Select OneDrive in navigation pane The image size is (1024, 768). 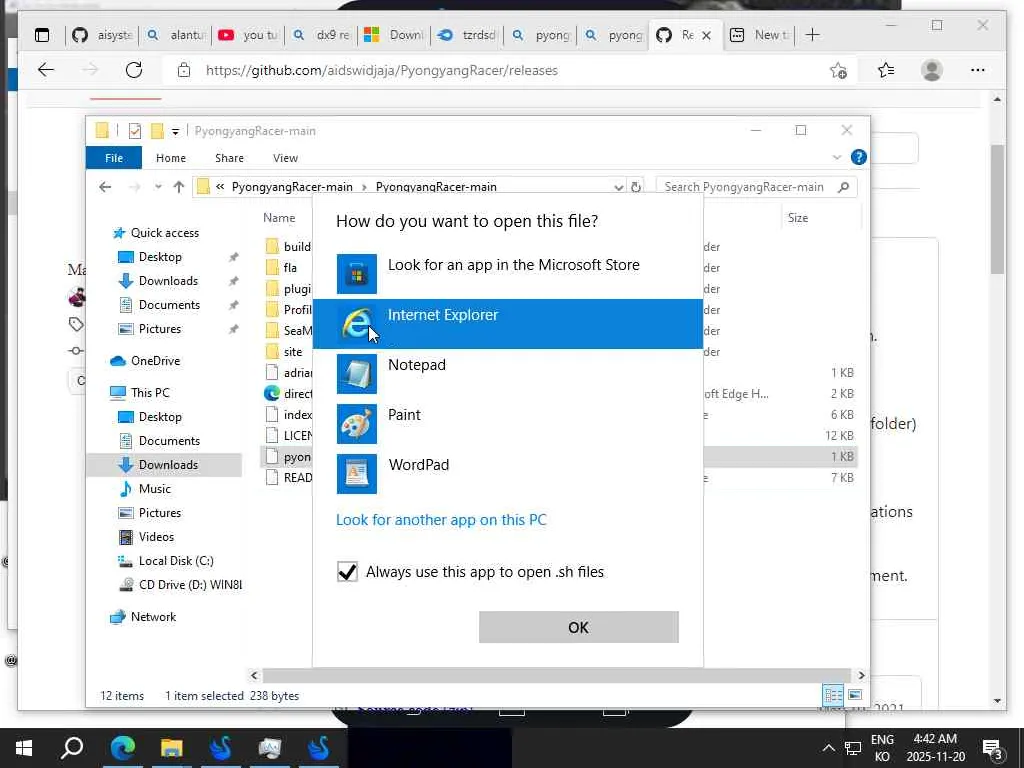(155, 360)
